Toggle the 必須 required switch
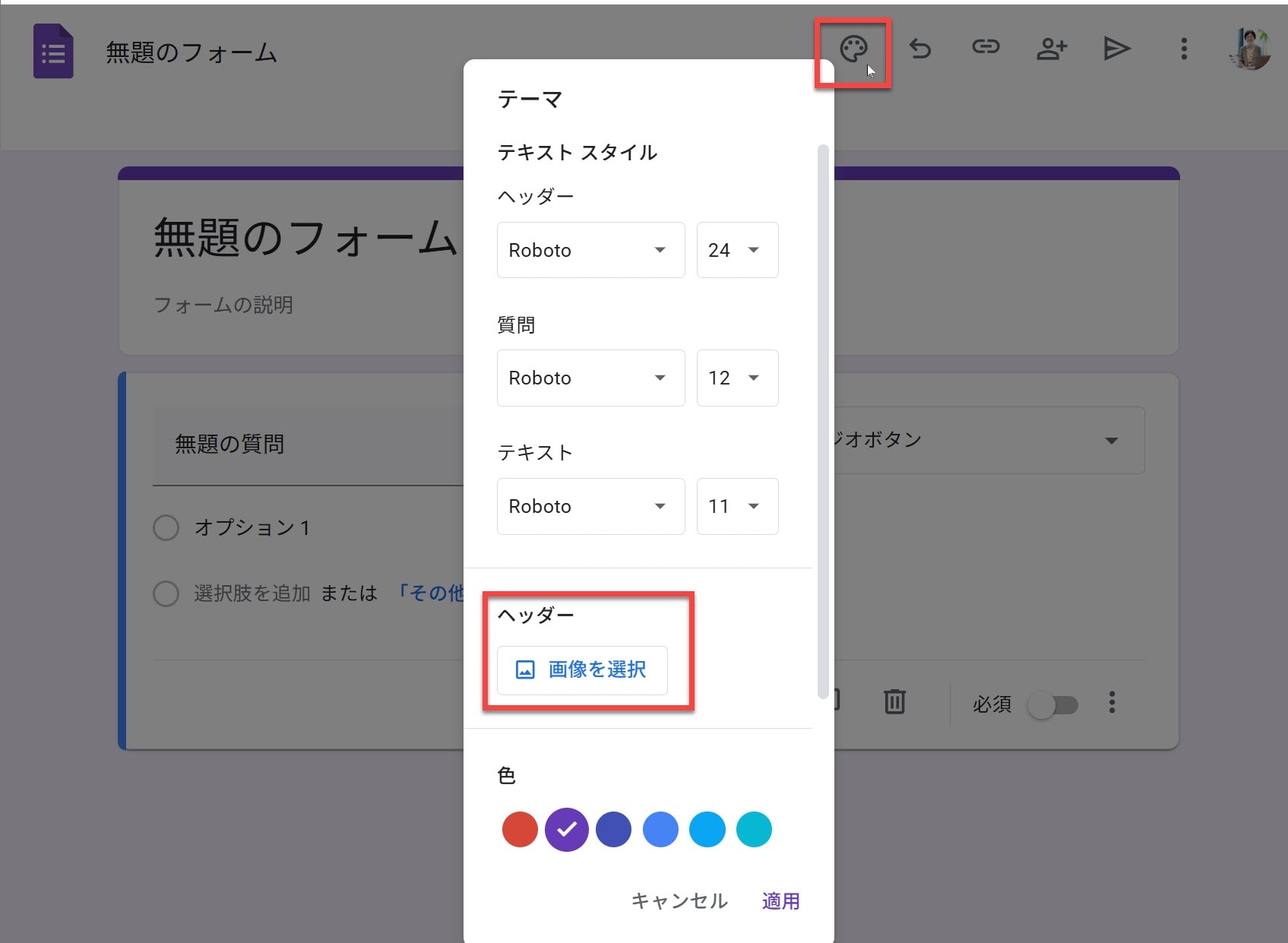 tap(1052, 705)
